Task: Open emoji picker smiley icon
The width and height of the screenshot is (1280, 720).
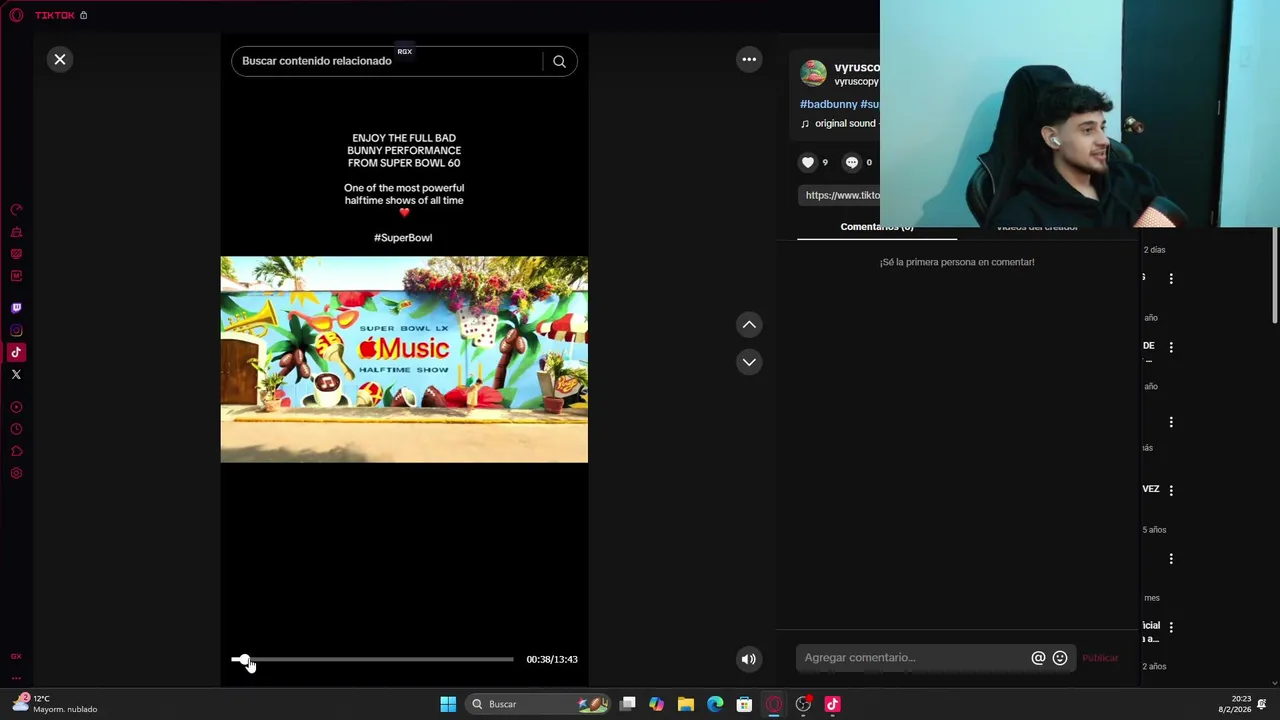Action: [x=1060, y=658]
